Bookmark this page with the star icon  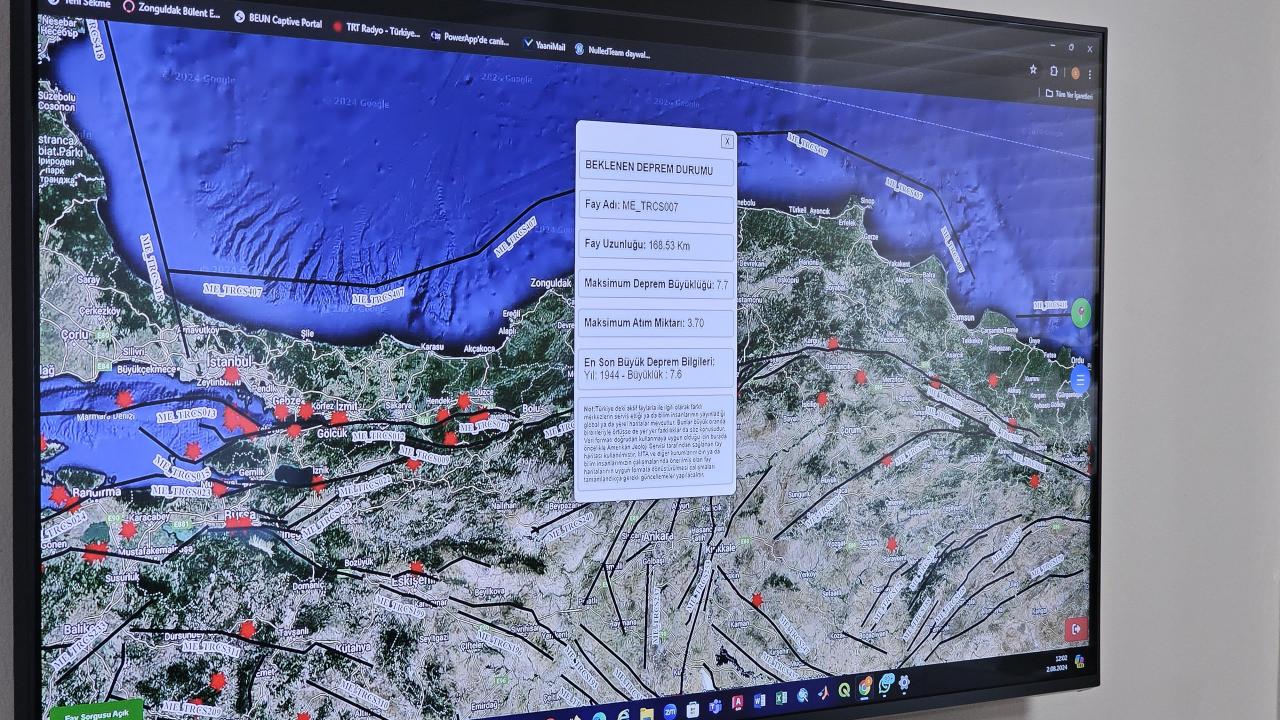coord(1033,70)
